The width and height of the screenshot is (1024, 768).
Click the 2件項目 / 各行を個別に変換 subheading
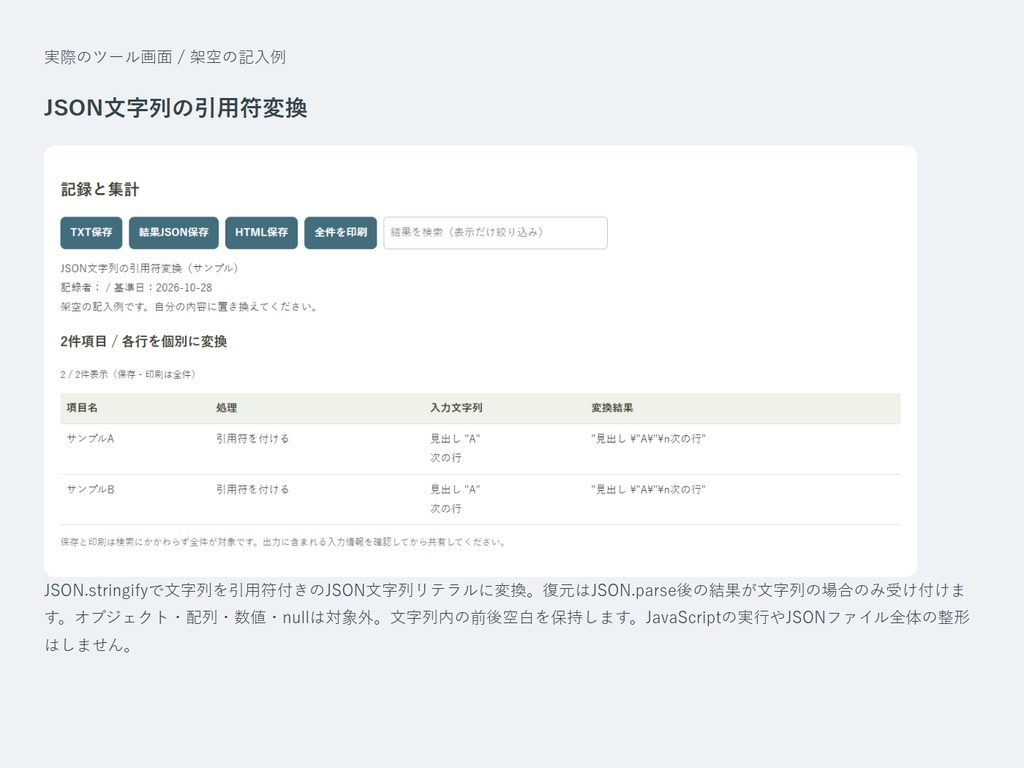[144, 342]
